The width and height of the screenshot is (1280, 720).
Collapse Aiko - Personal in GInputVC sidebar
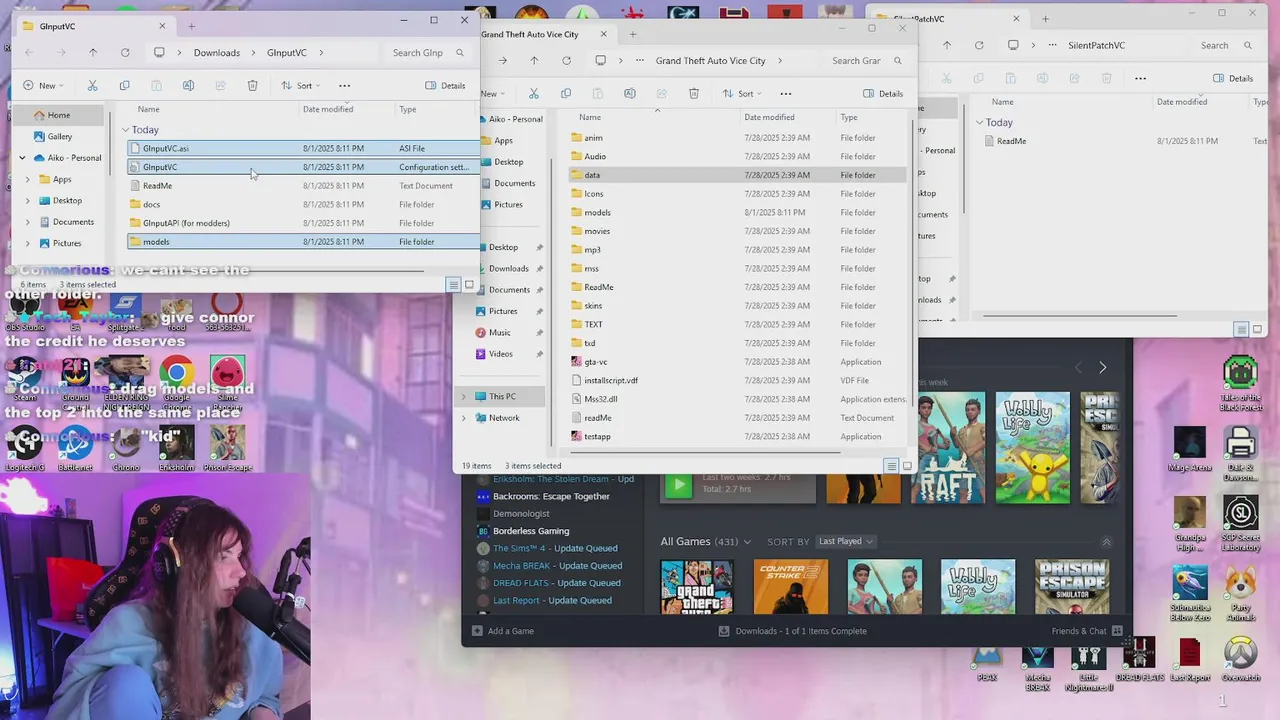22,158
